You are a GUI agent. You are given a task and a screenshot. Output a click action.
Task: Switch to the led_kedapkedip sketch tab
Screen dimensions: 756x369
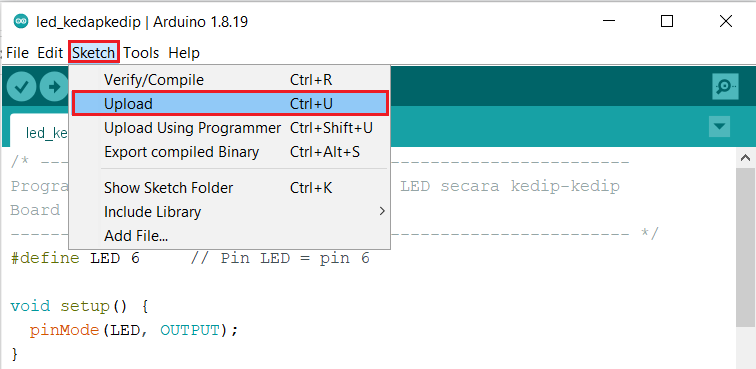(40, 131)
